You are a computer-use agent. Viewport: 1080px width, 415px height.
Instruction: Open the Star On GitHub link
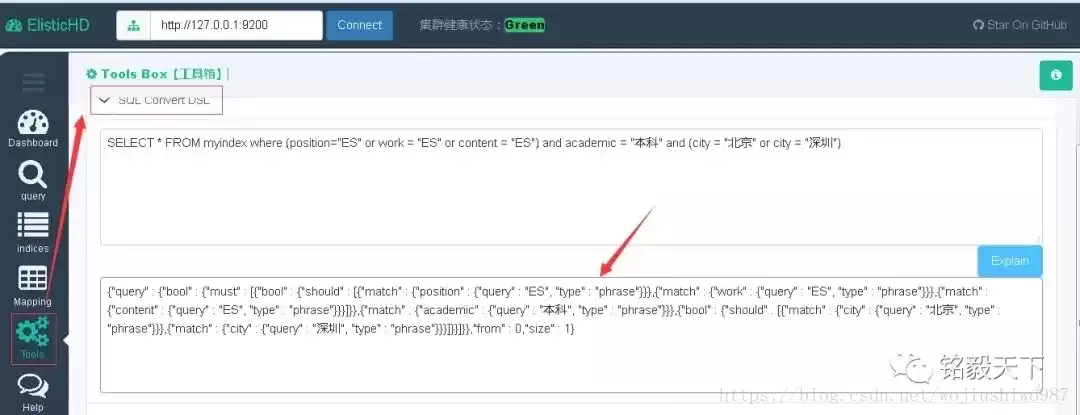point(1019,25)
